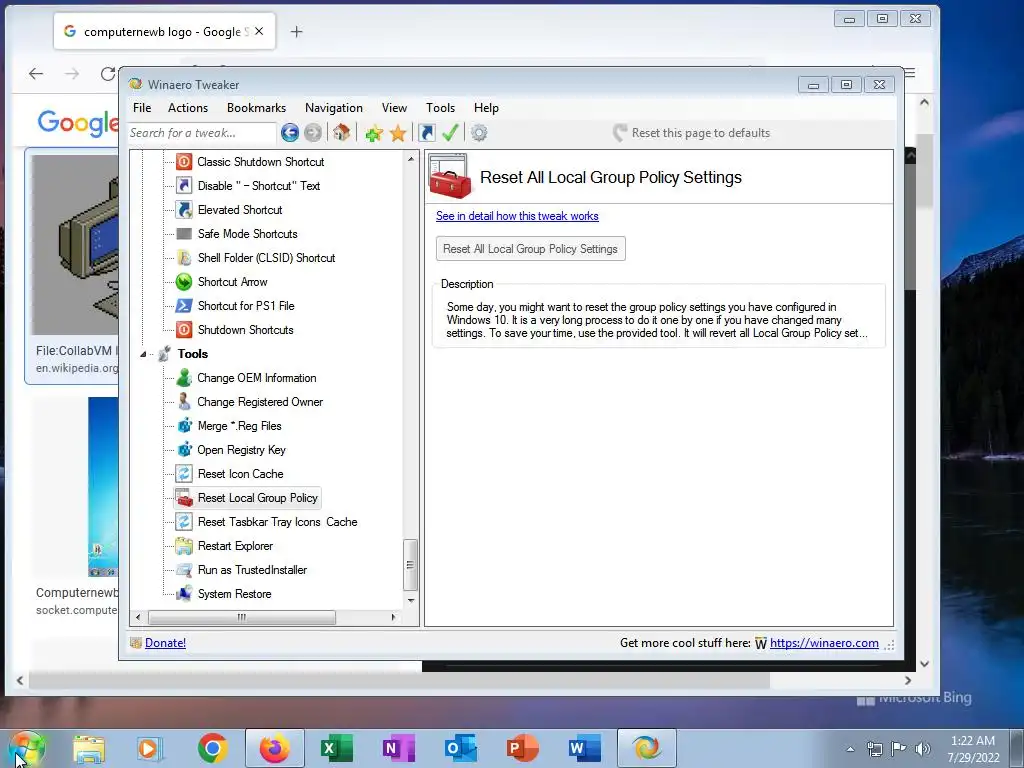Open the Bookmarks menu
Image resolution: width=1024 pixels, height=768 pixels.
point(256,108)
